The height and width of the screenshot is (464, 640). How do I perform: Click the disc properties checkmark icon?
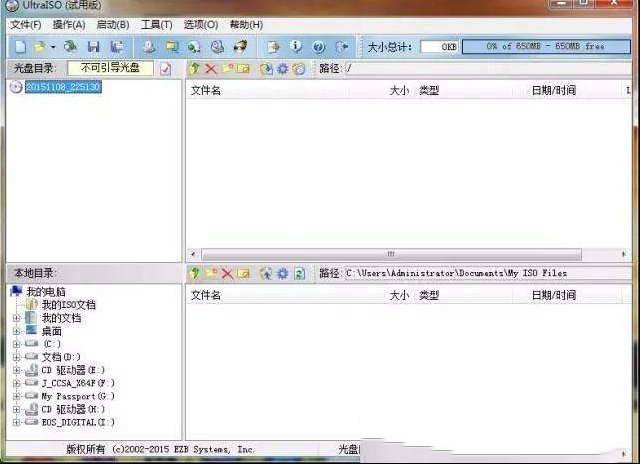pyautogui.click(x=165, y=69)
